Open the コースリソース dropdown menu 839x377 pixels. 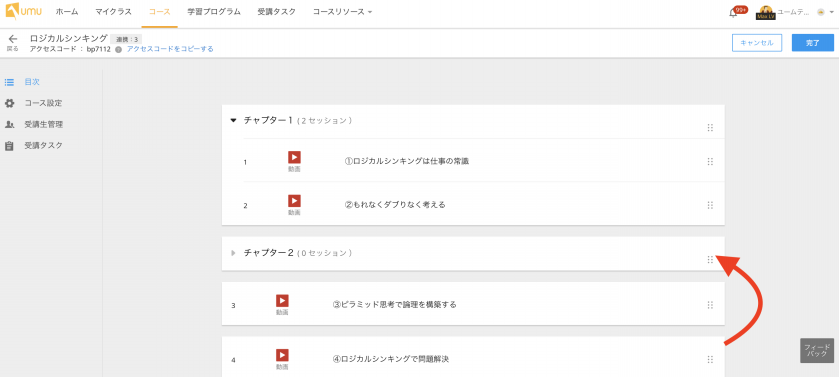tap(342, 12)
